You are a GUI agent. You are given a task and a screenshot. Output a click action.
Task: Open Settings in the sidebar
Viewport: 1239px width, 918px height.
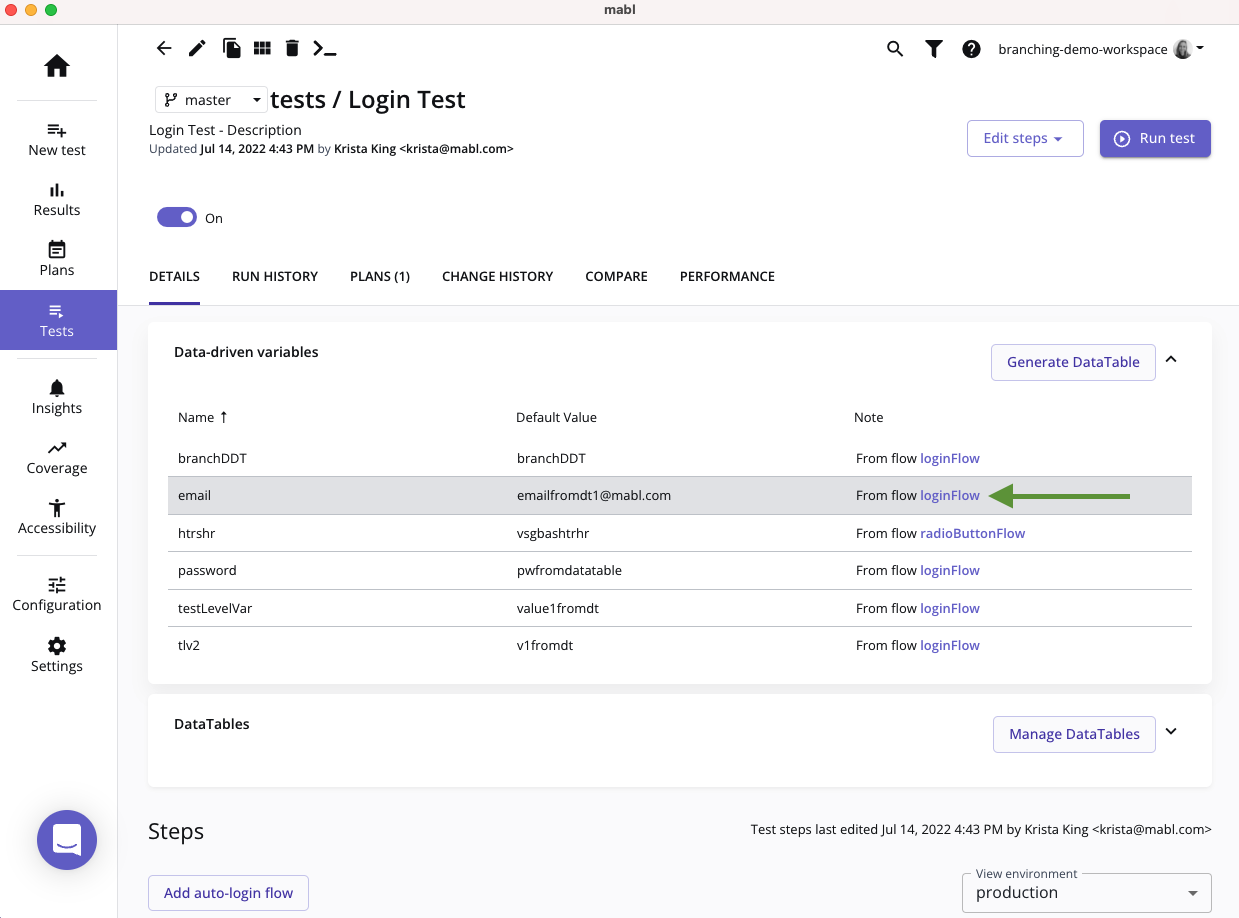point(57,656)
